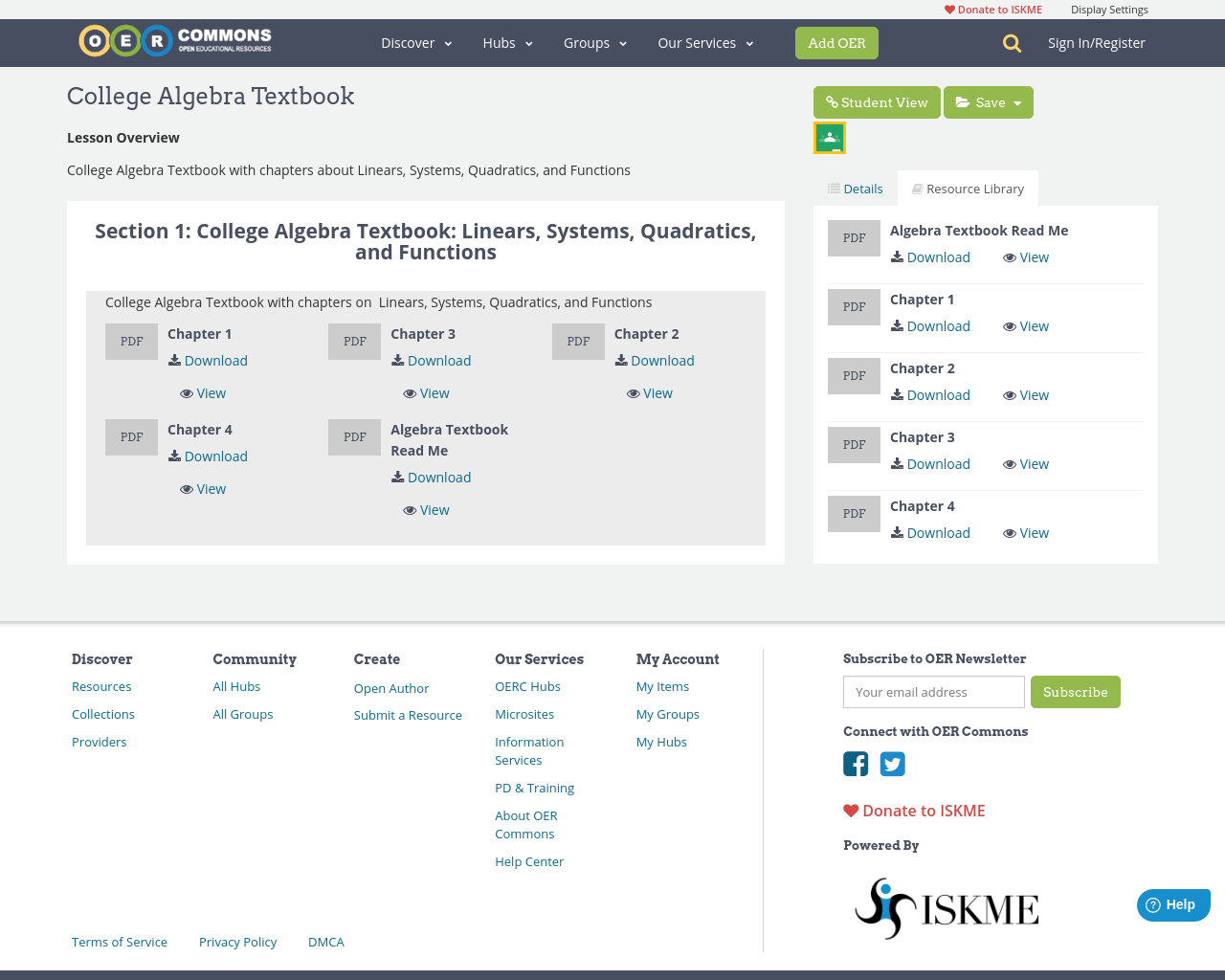The height and width of the screenshot is (980, 1225).
Task: View Chapter 3 in Resource Library
Action: click(x=1026, y=464)
